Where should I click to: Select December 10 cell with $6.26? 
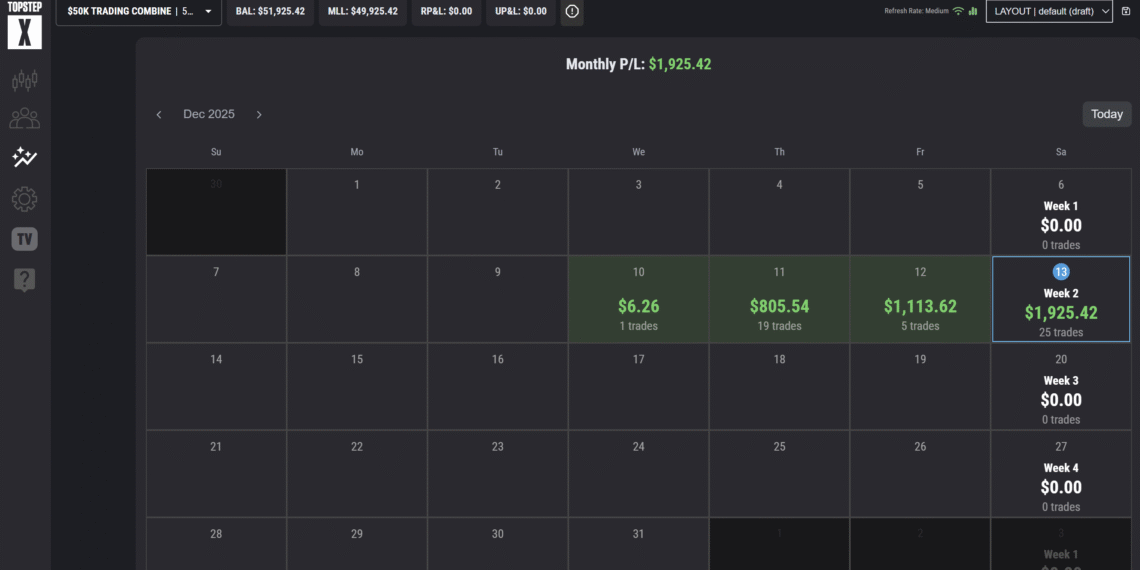[x=638, y=299]
